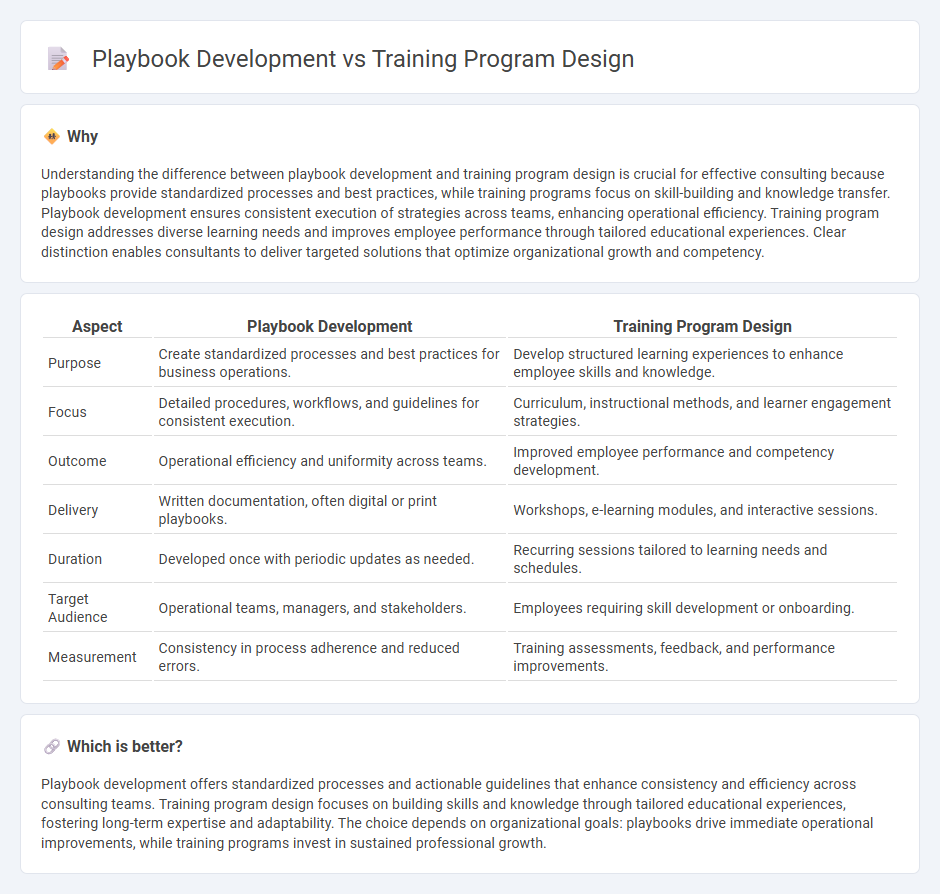This screenshot has height=894, width=940.
Task: Click the Aspect column header
Action: point(96,326)
